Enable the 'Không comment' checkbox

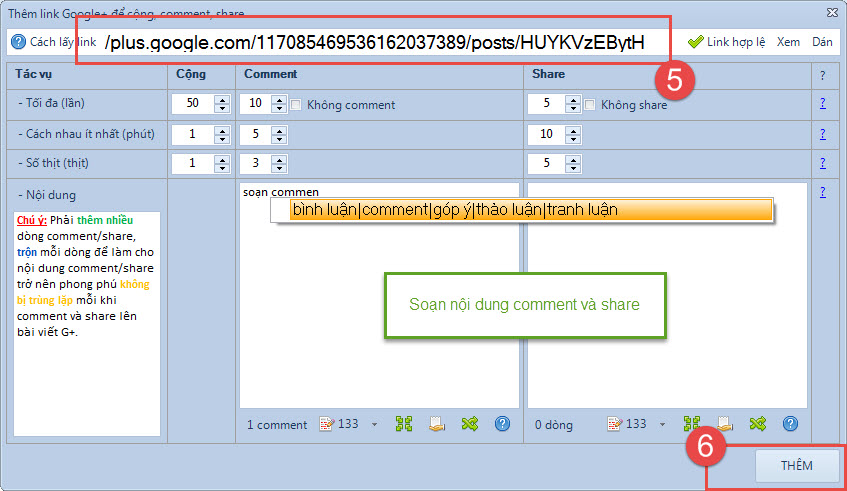point(296,105)
